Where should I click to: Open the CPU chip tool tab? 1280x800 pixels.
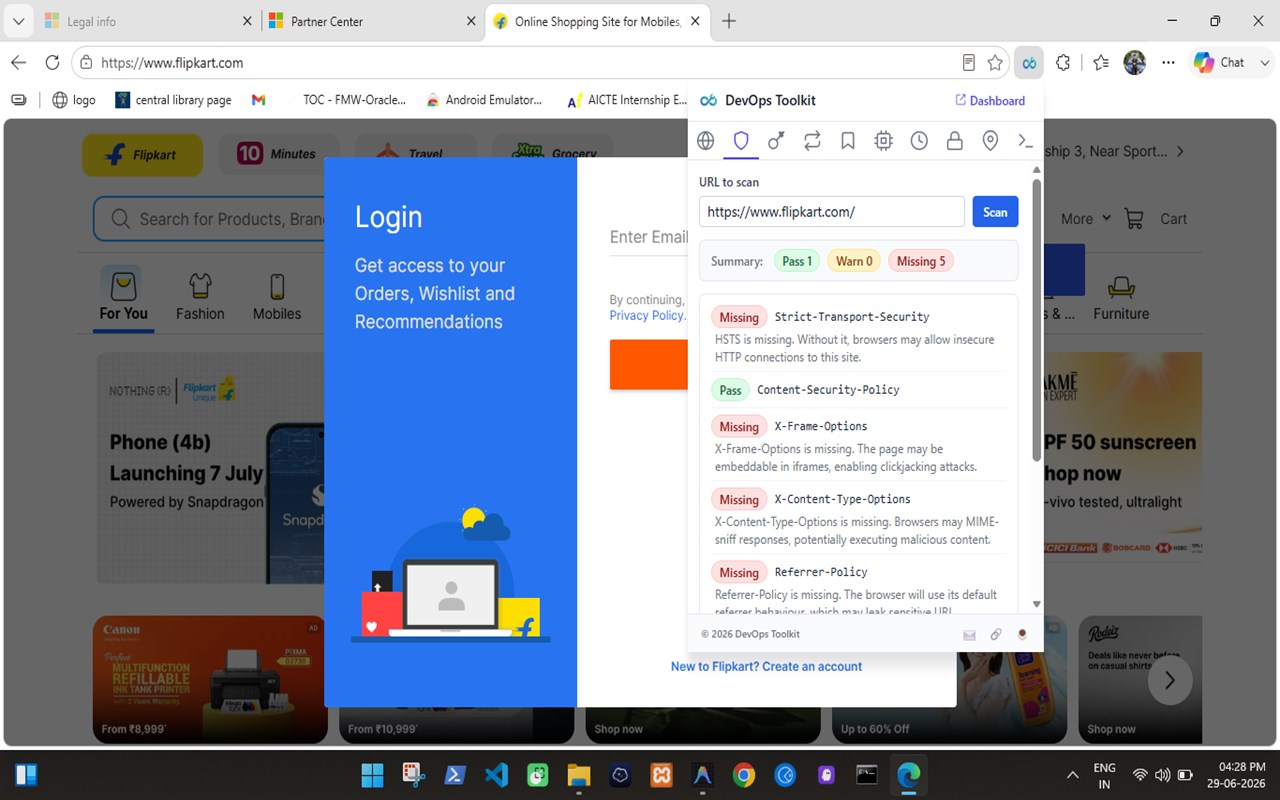pos(883,141)
